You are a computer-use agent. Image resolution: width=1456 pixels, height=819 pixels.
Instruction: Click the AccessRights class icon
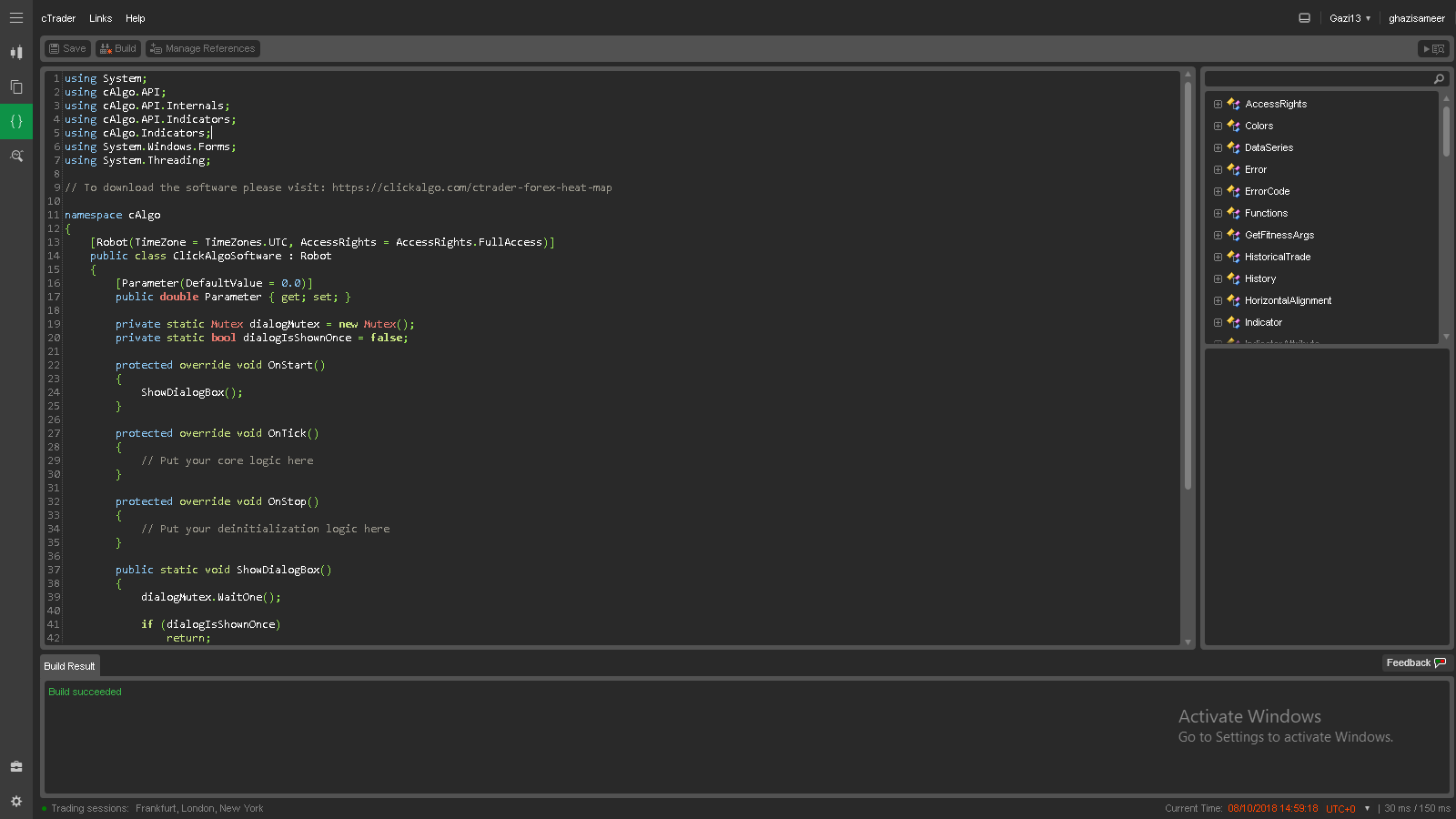(x=1234, y=104)
